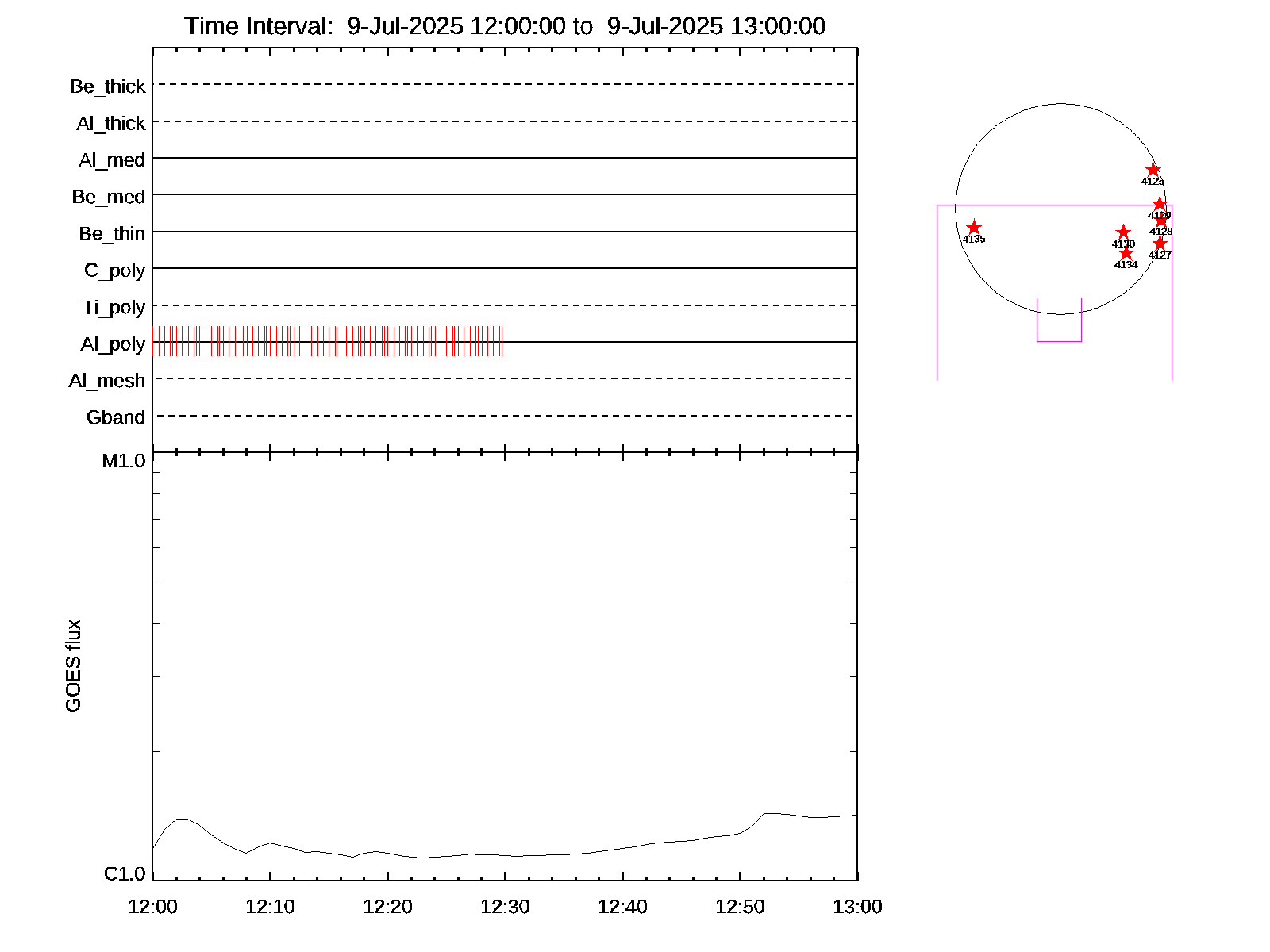
Task: Click the Be_thick filter label
Action: (x=108, y=86)
